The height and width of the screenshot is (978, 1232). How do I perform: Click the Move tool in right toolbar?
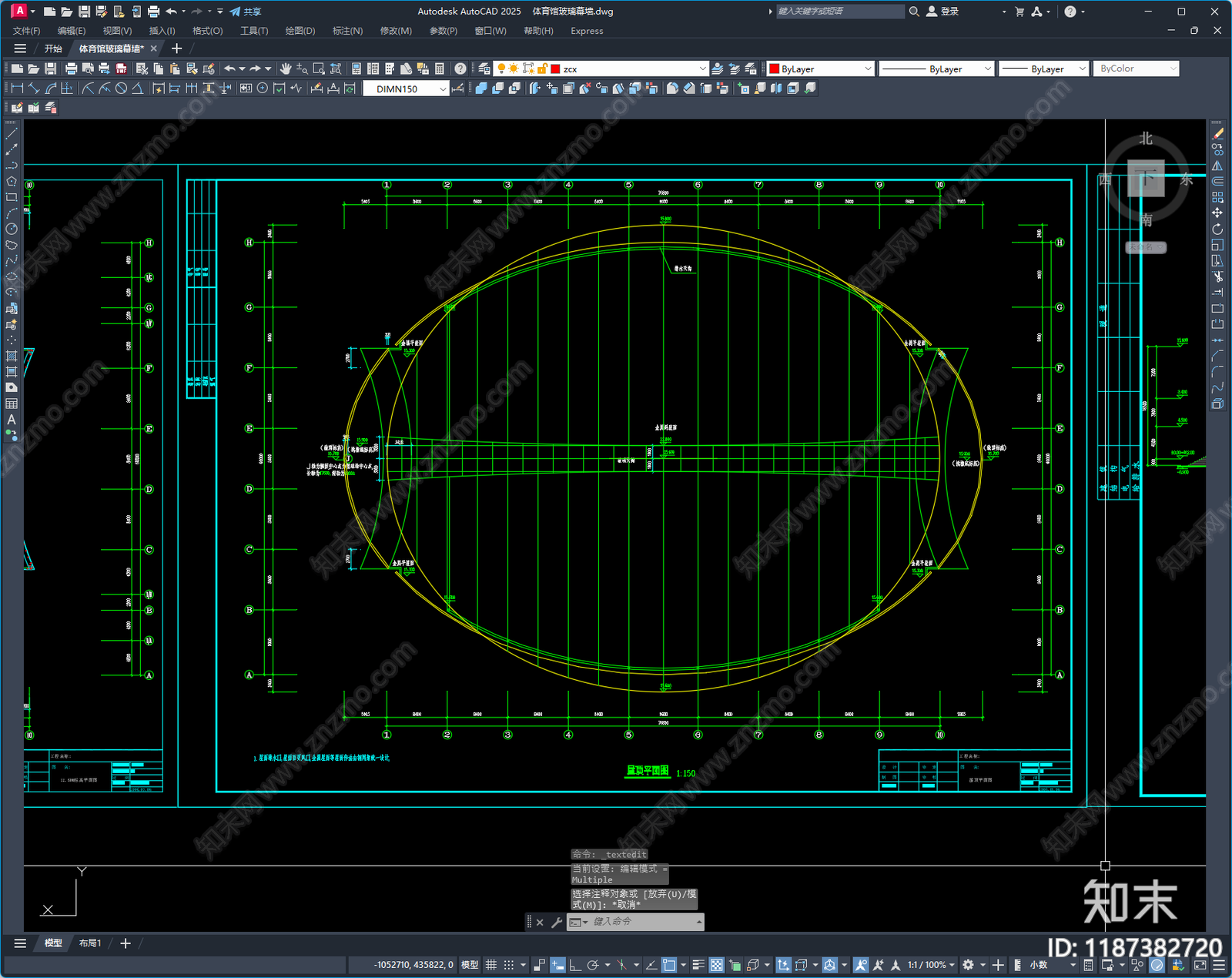[x=1217, y=213]
